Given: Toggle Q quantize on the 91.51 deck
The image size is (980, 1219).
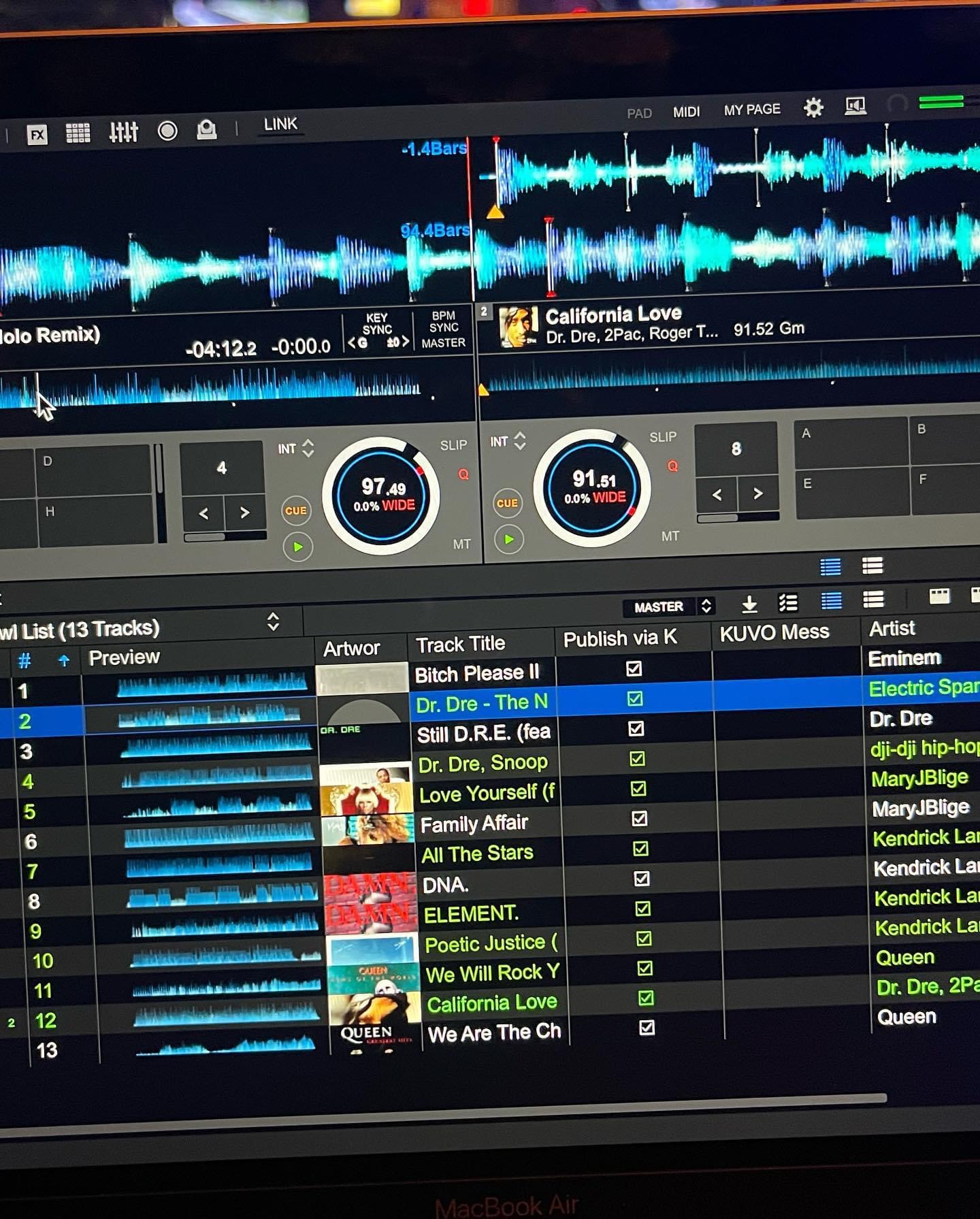Looking at the screenshot, I should pyautogui.click(x=672, y=466).
